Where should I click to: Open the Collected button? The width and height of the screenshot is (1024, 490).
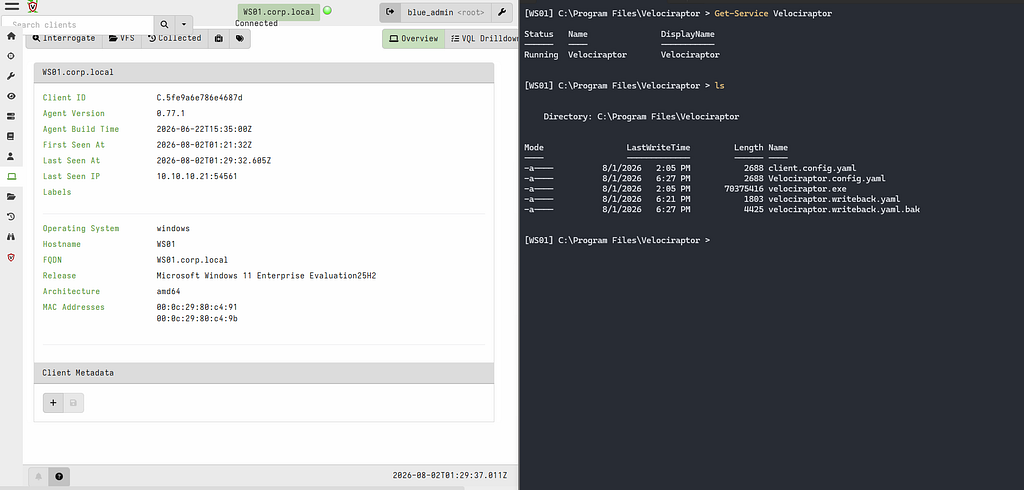(175, 39)
